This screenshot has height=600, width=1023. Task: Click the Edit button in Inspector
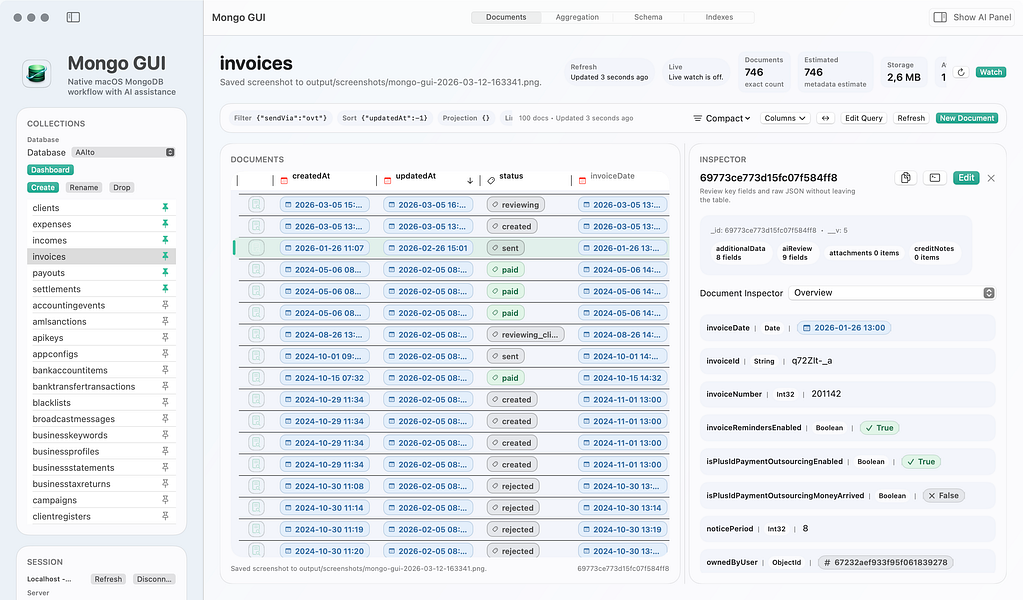[966, 177]
